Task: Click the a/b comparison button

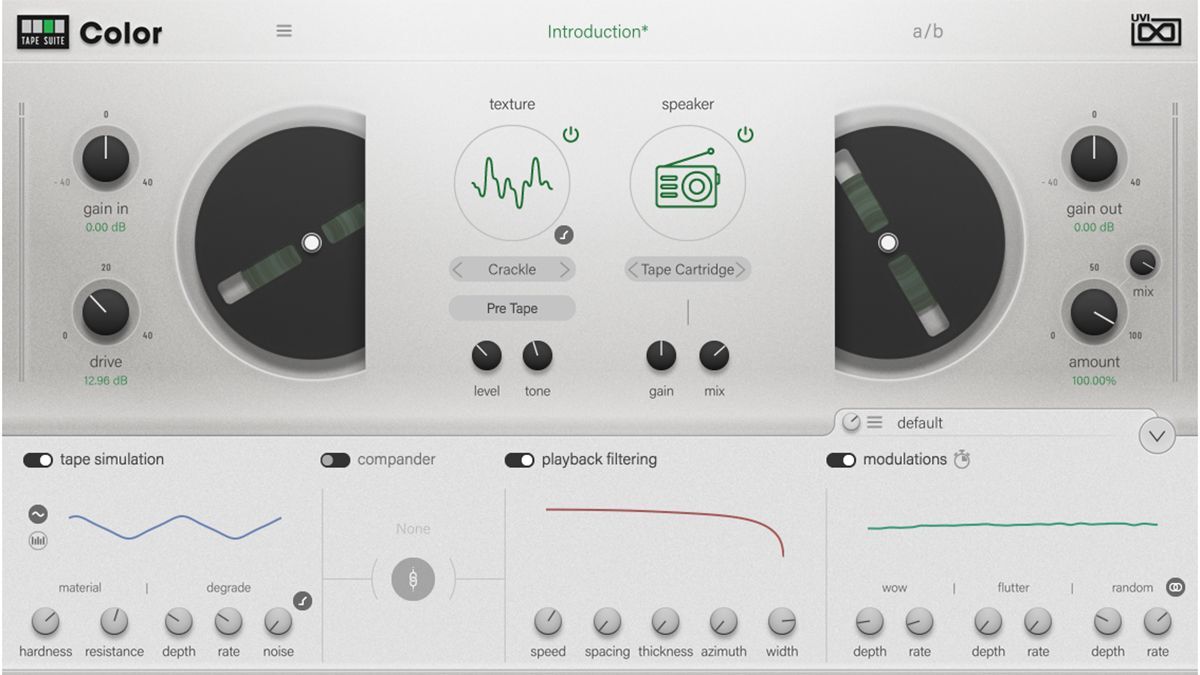Action: point(928,31)
